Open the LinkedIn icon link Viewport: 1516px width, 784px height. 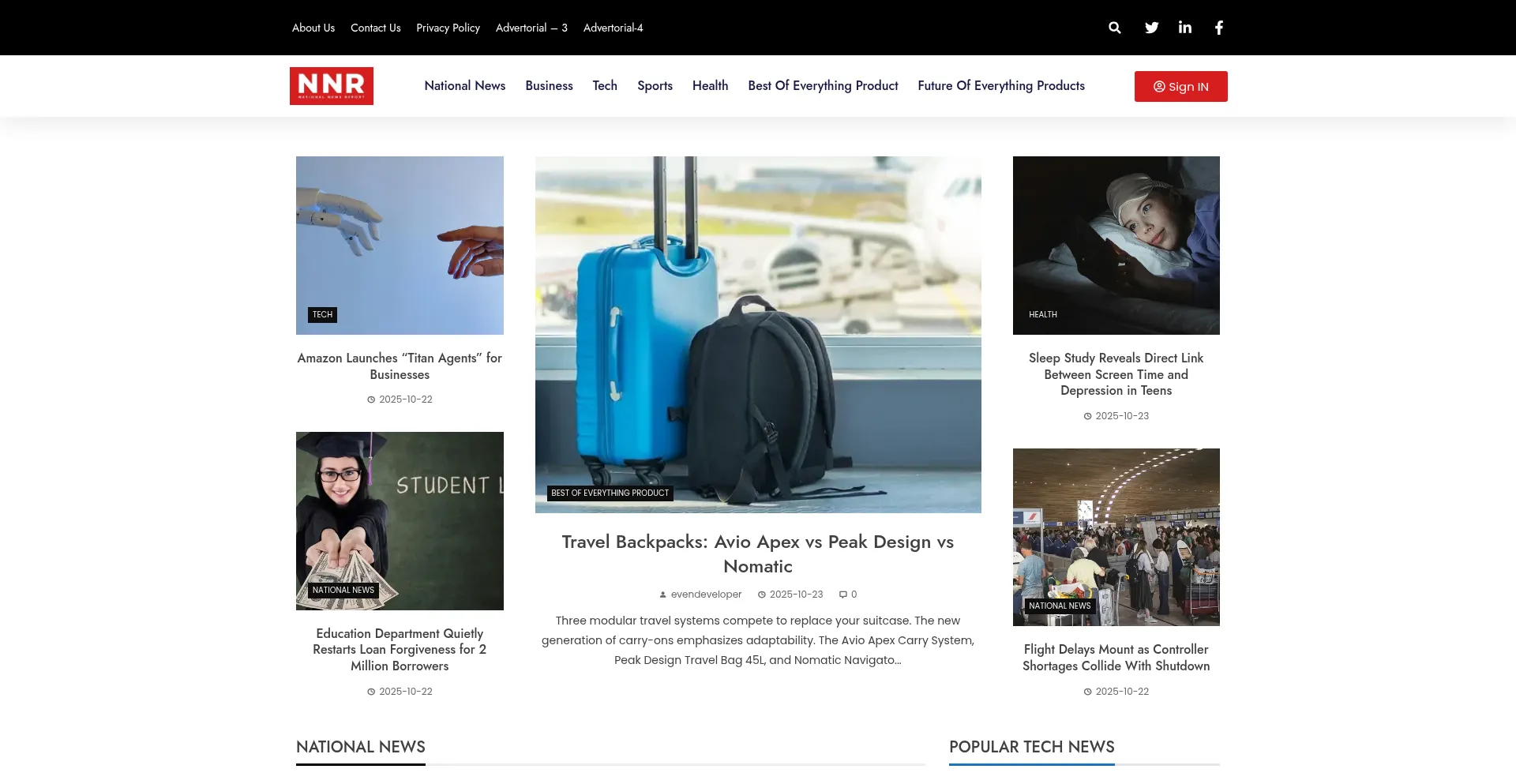coord(1185,28)
